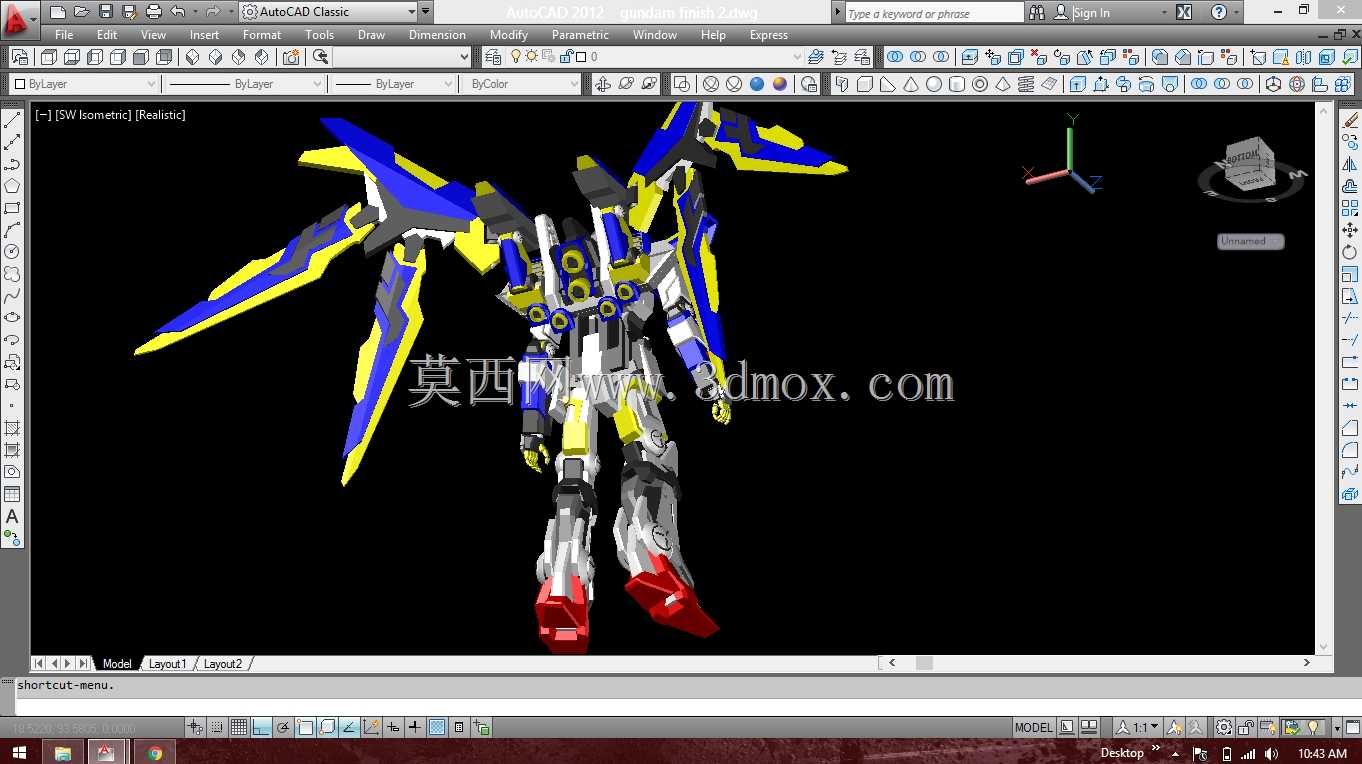This screenshot has width=1362, height=764.
Task: Open the Help question mark icon
Action: pos(1218,12)
